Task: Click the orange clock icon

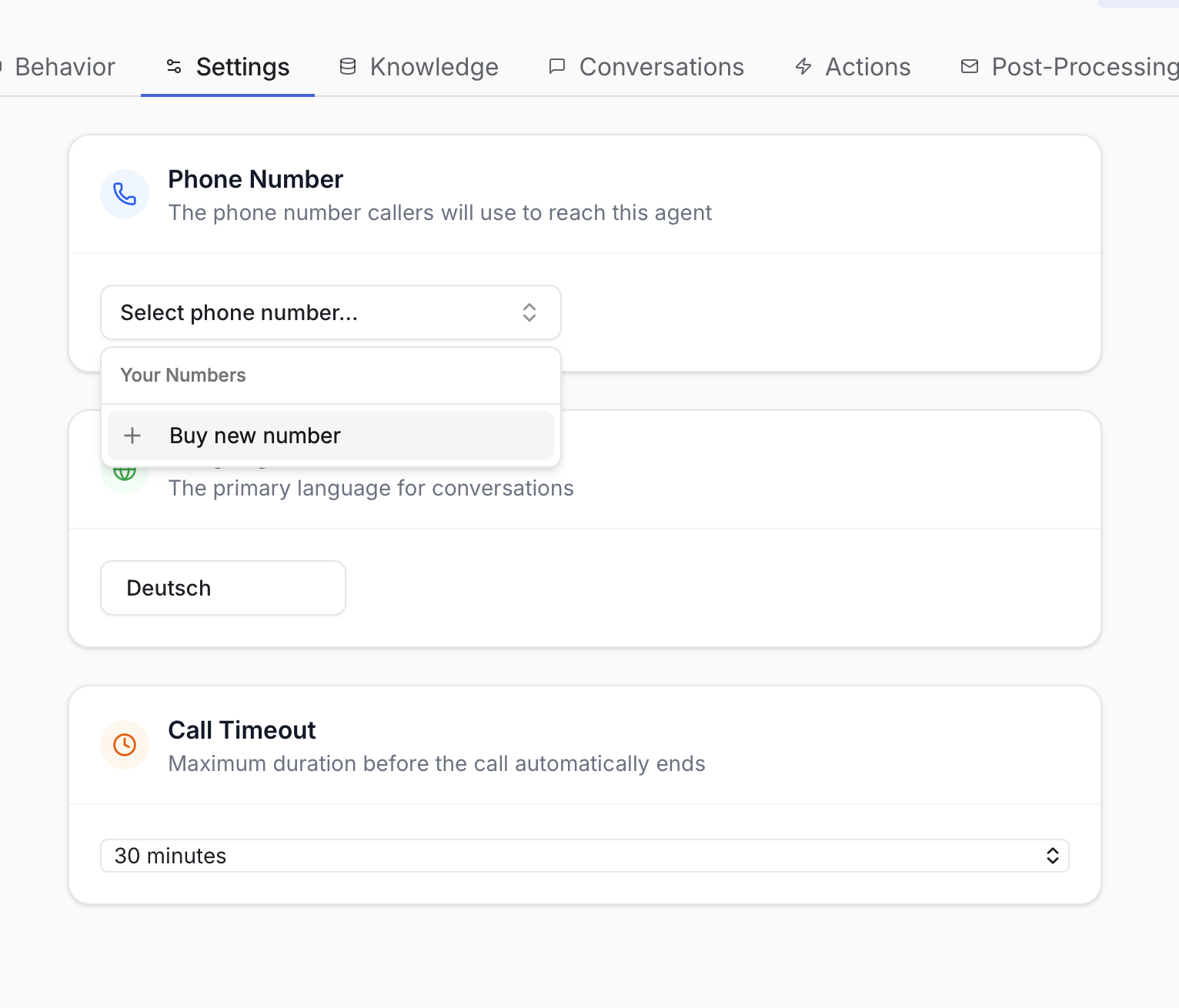Action: 125,745
